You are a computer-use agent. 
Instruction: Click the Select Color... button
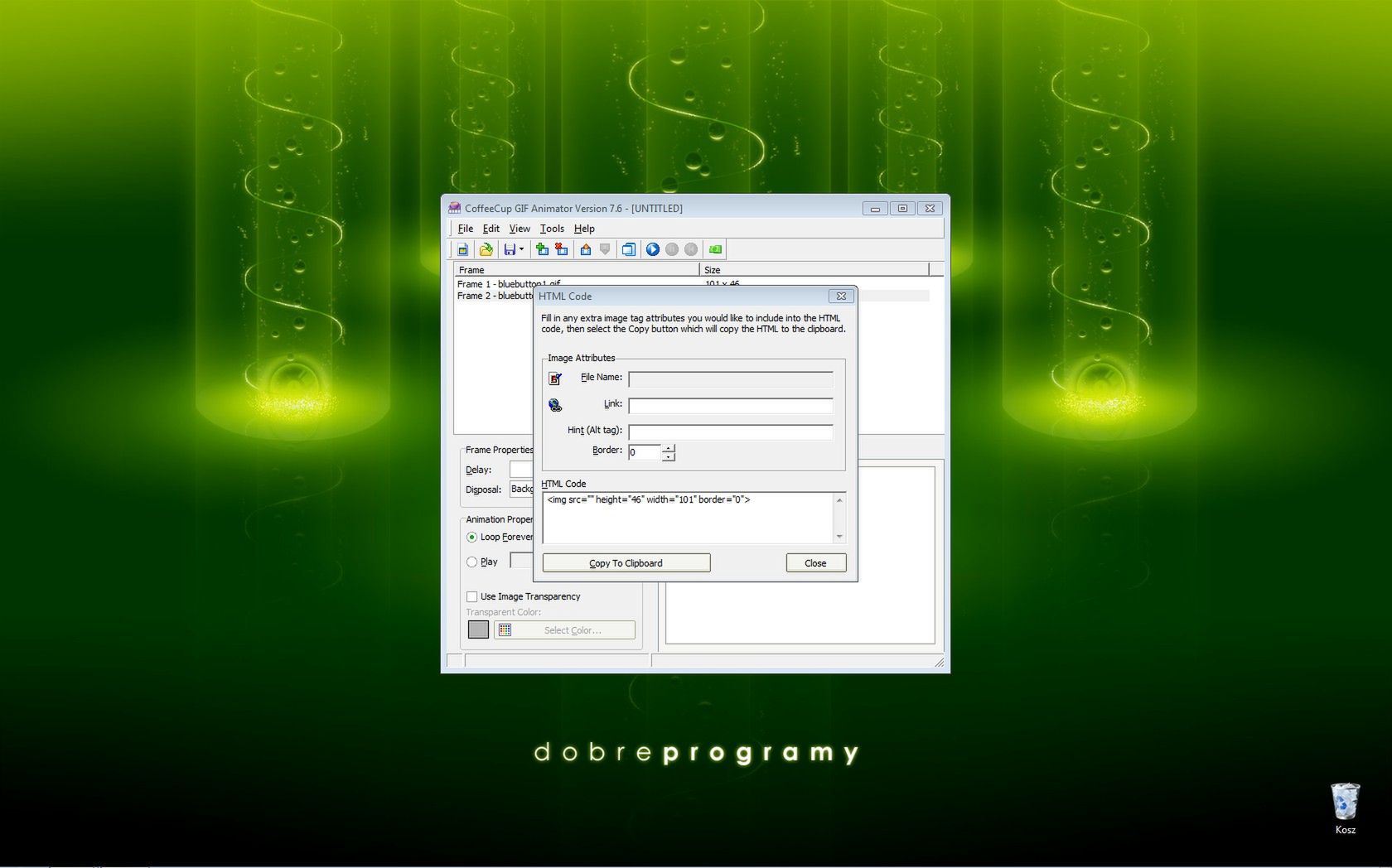pyautogui.click(x=565, y=630)
